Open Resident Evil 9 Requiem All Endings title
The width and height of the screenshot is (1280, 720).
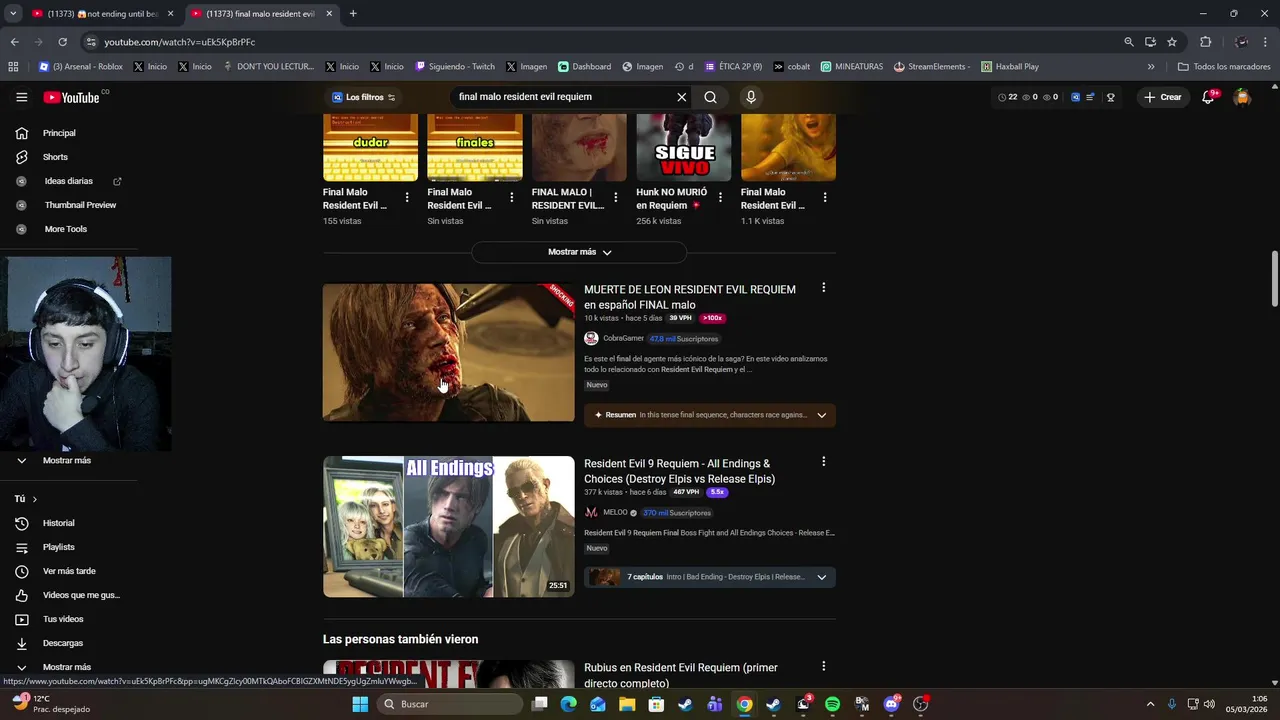click(x=680, y=471)
